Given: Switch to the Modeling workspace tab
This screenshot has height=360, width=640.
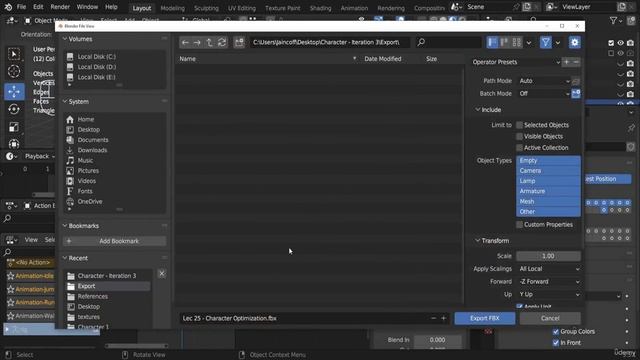Looking at the screenshot, I should click(x=172, y=8).
